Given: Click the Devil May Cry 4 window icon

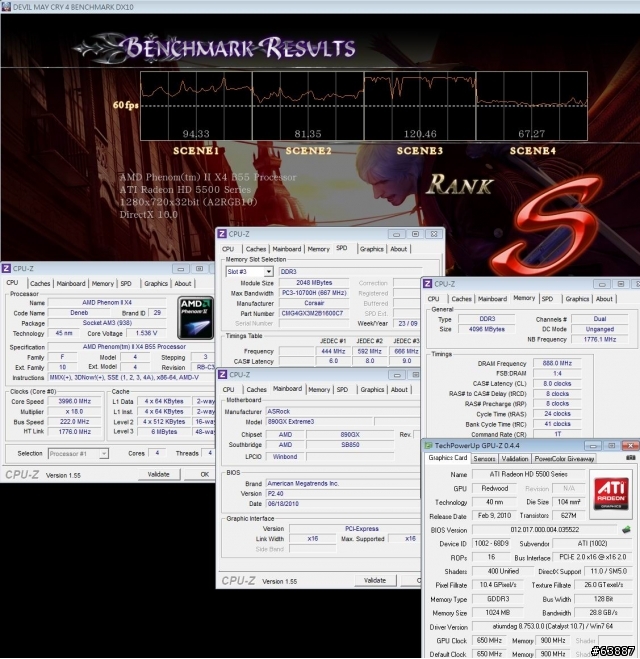Looking at the screenshot, I should [6, 6].
